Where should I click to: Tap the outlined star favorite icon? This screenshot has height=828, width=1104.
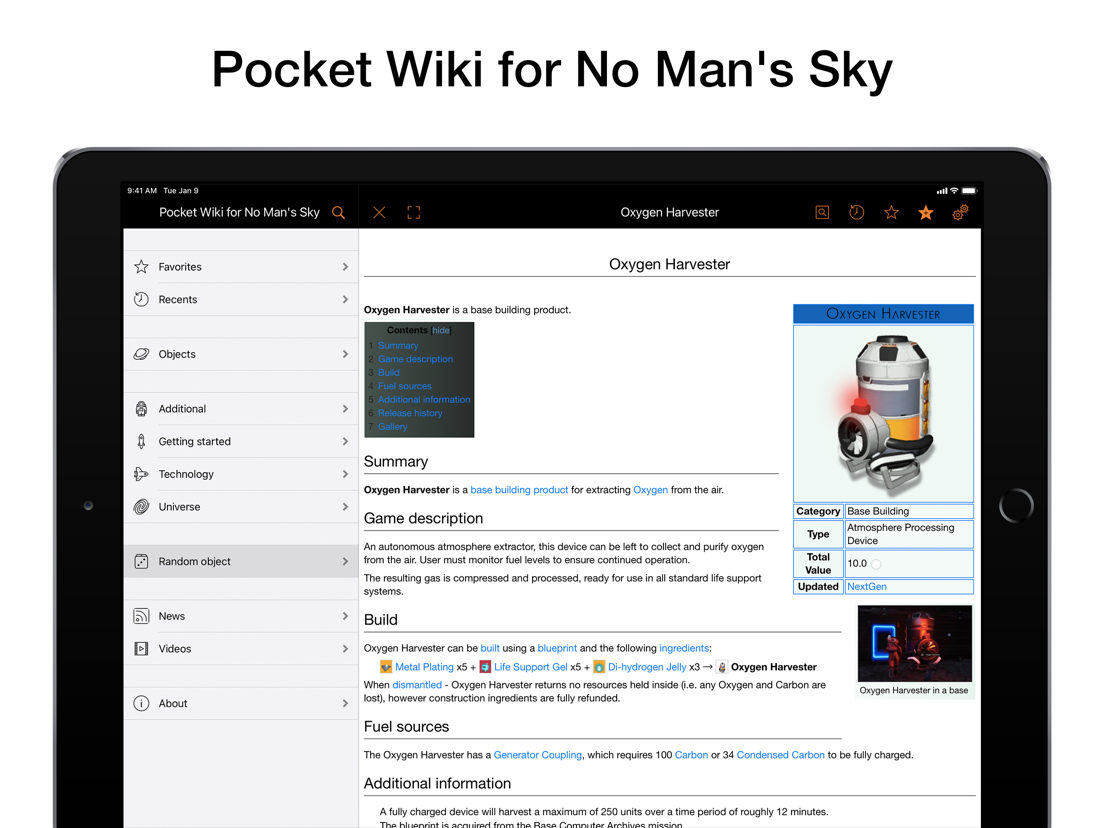click(891, 213)
